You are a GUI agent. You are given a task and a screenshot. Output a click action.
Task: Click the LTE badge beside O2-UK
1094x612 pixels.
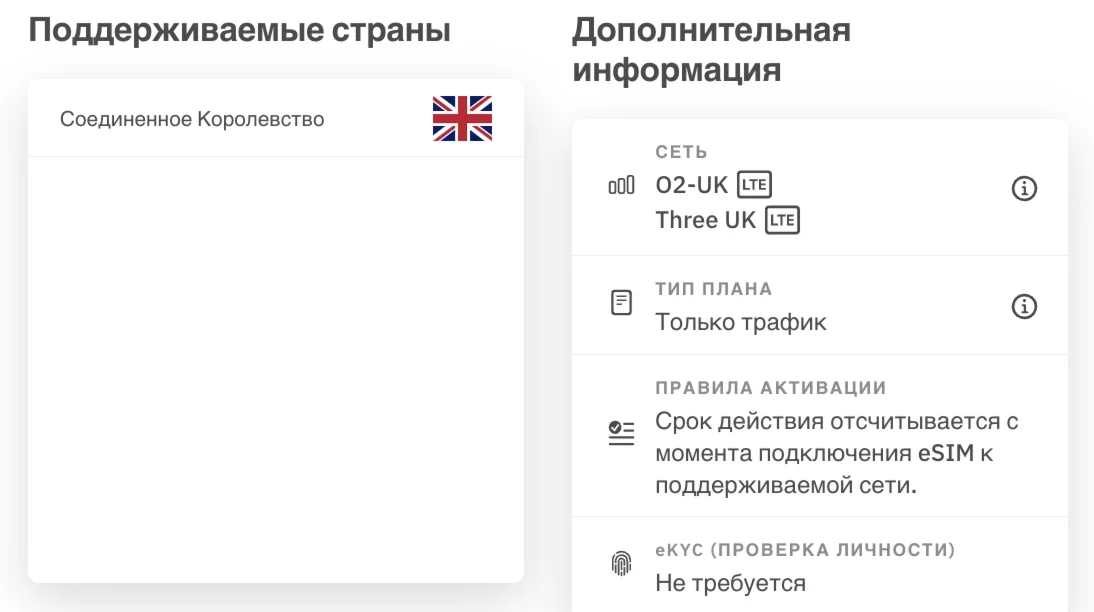755,185
